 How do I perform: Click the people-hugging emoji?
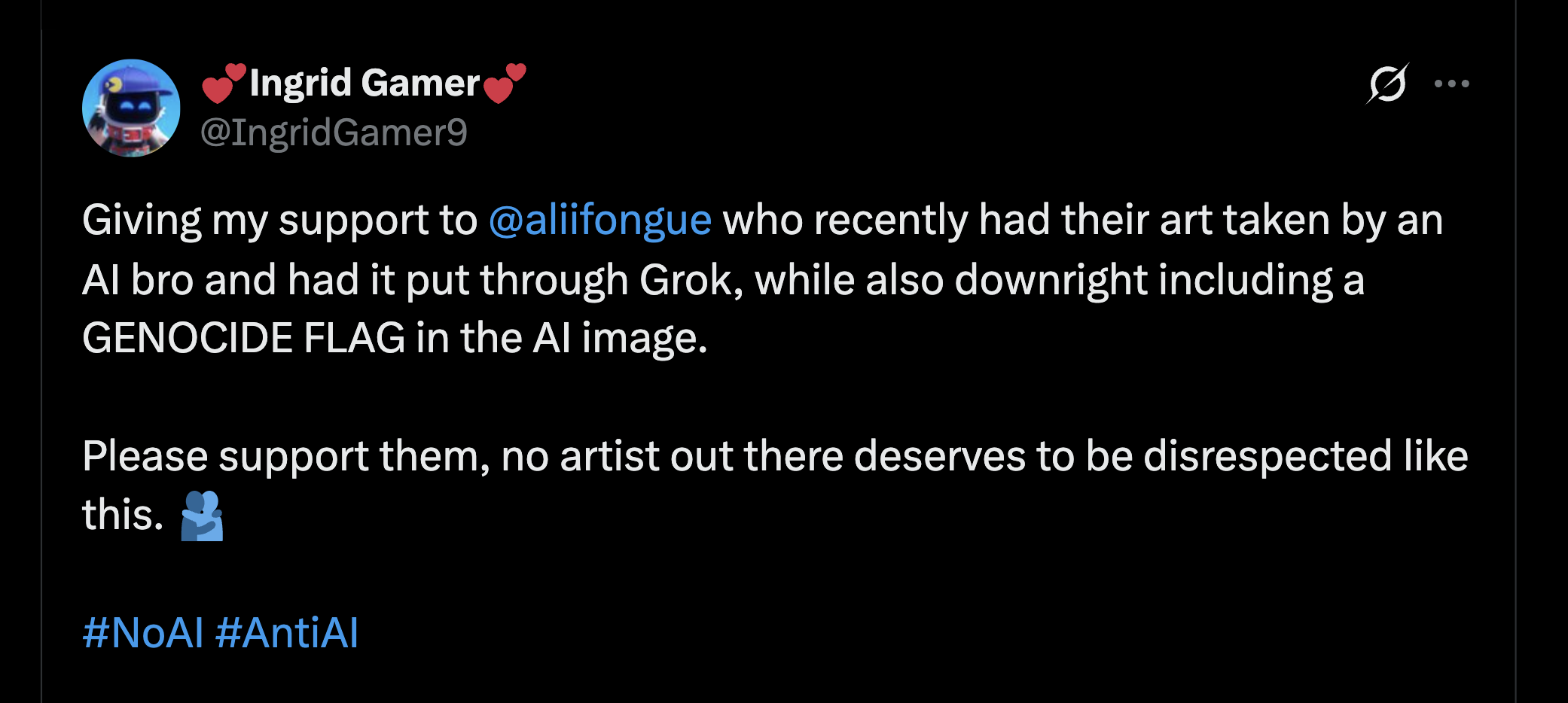tap(202, 516)
